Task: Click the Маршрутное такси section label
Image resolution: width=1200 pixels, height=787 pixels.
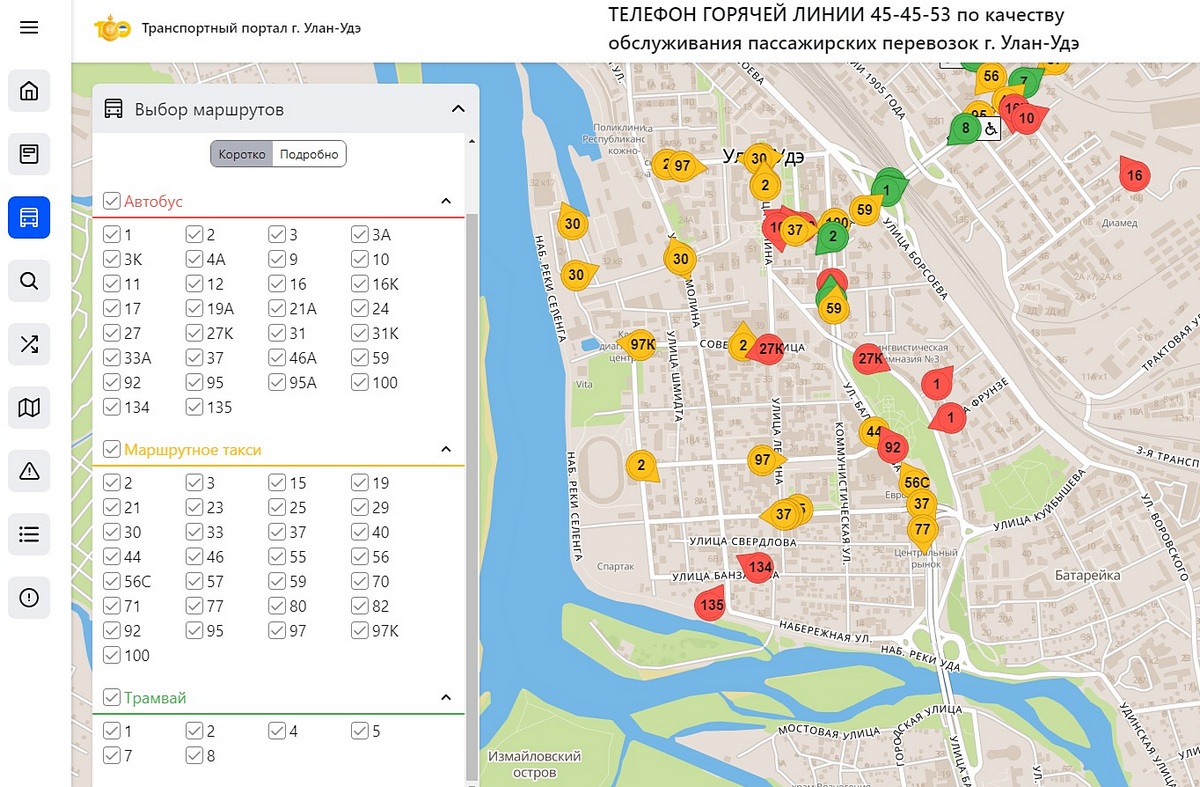Action: (x=193, y=450)
